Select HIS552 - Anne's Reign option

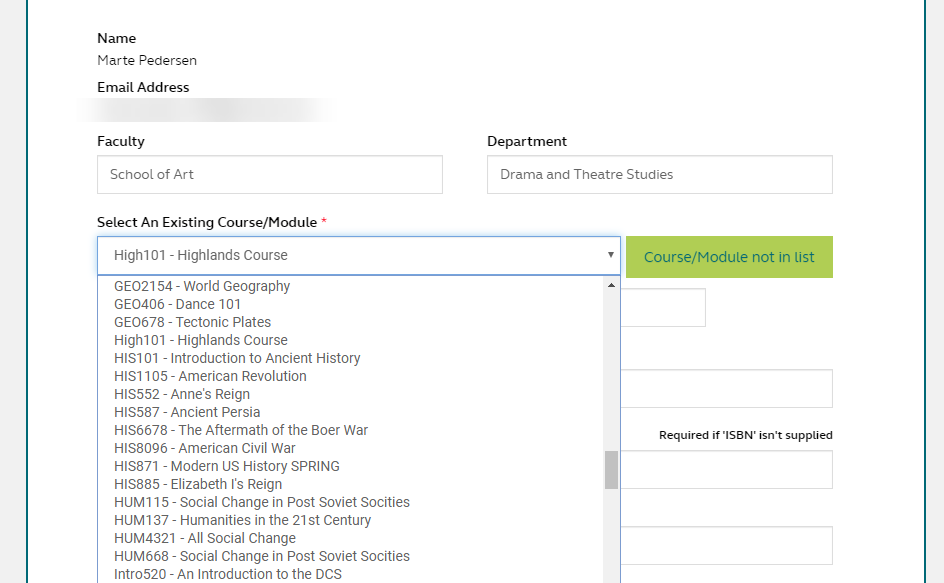pyautogui.click(x=182, y=394)
